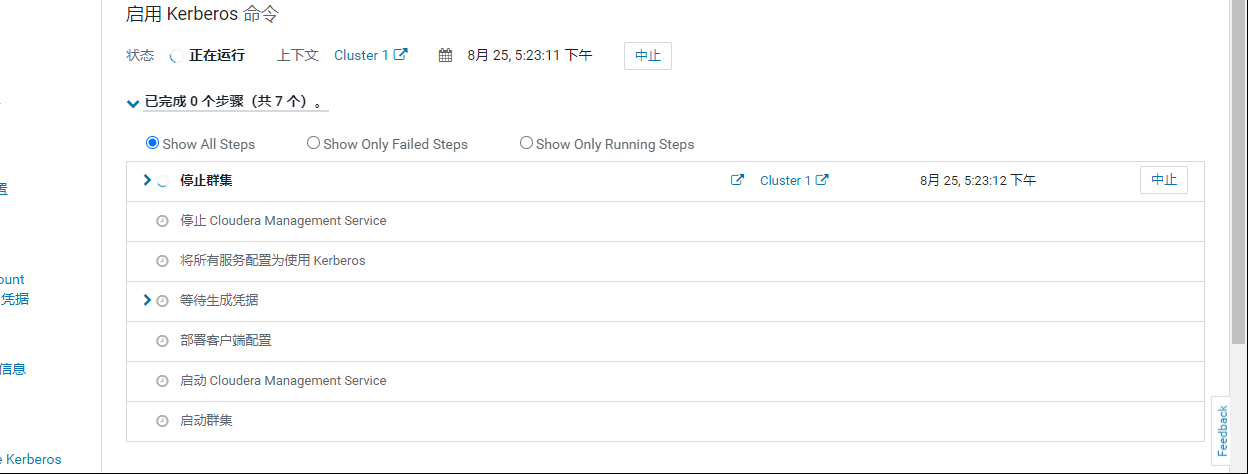Open the Cluster 1 link in the 停止群集 row
This screenshot has width=1248, height=474.
coord(786,180)
